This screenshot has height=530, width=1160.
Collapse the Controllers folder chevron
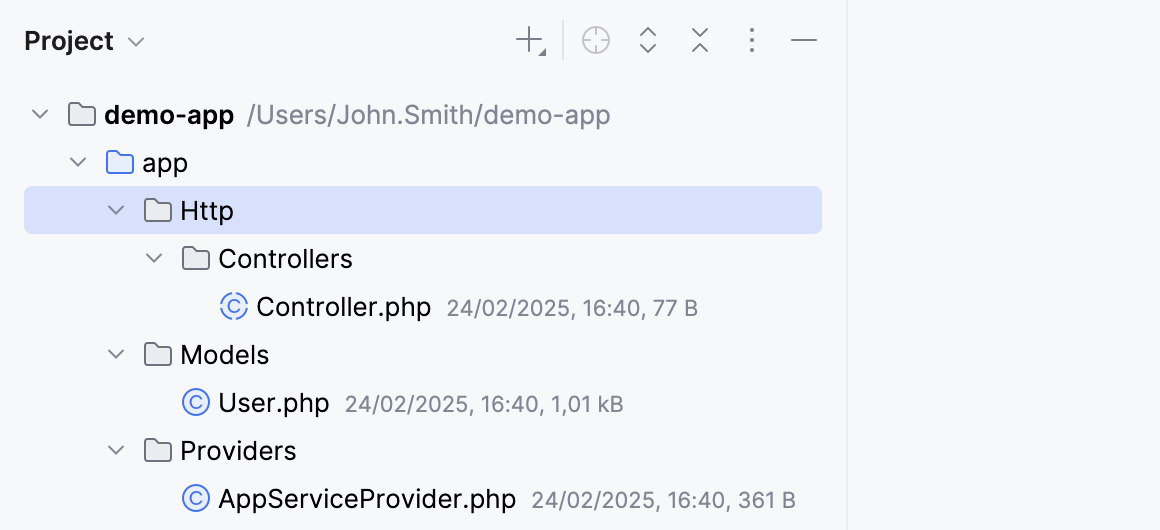click(154, 259)
